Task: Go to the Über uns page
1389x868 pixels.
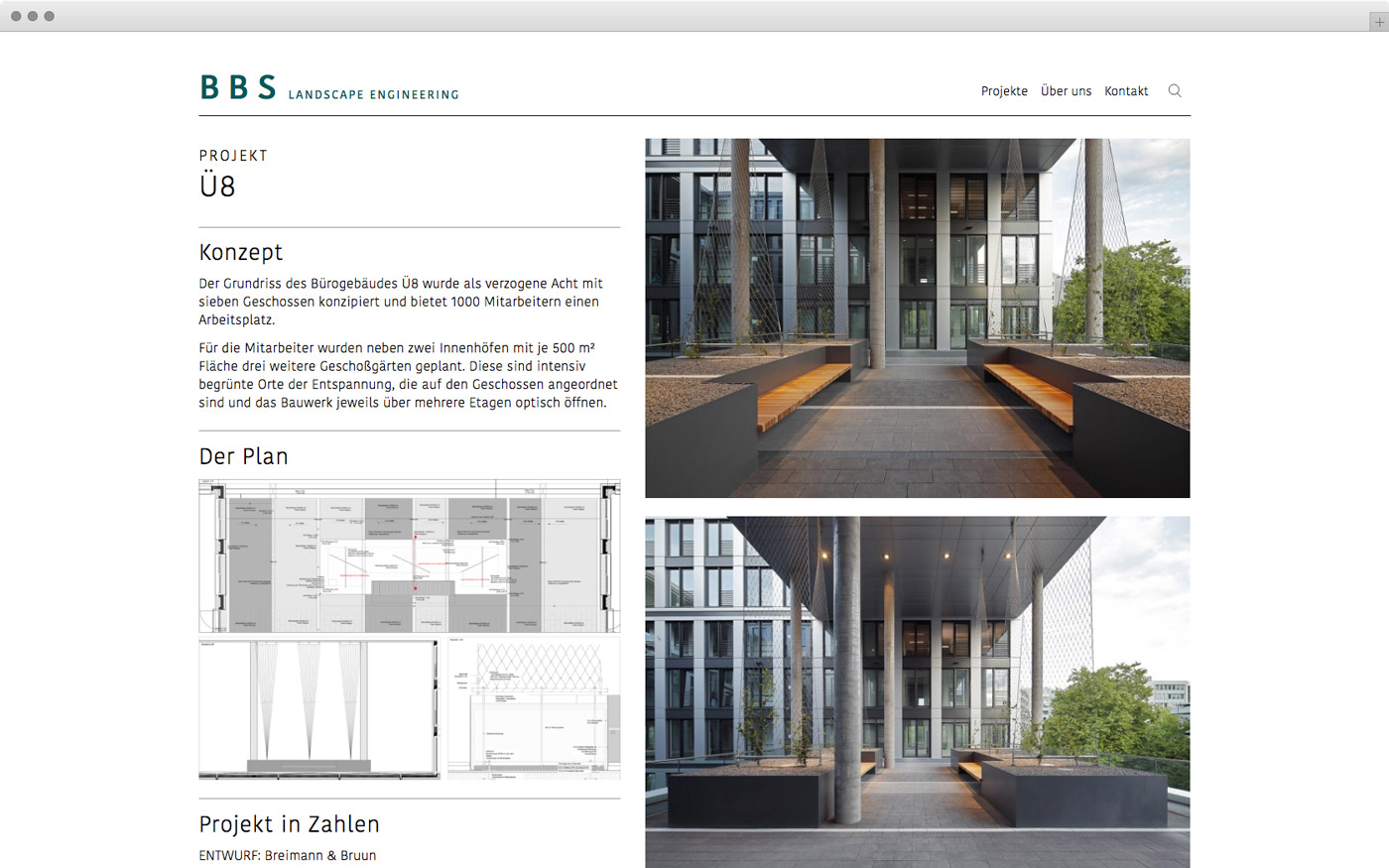Action: click(1066, 91)
